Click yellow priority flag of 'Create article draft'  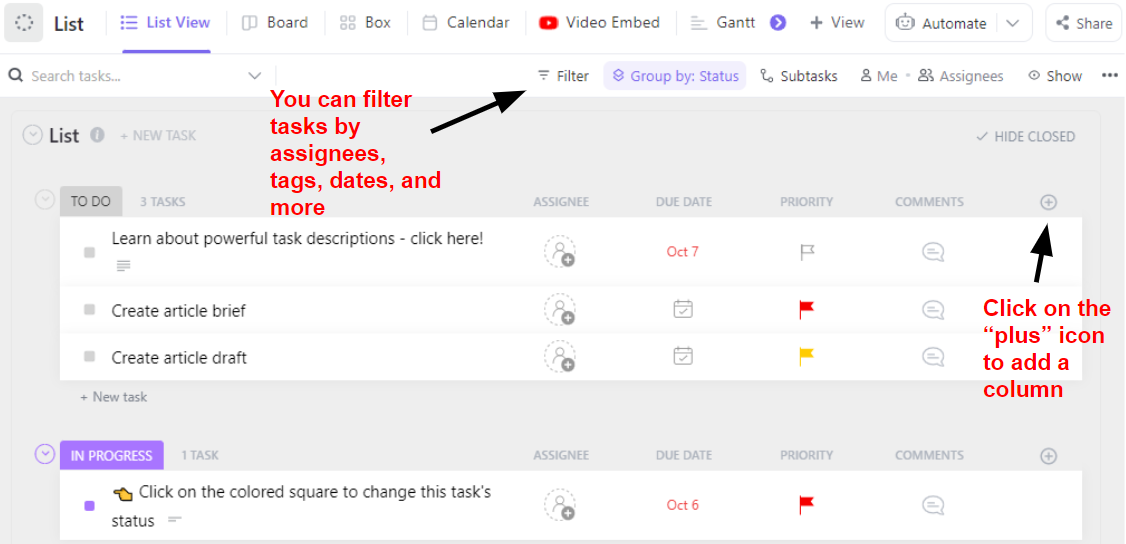[807, 357]
